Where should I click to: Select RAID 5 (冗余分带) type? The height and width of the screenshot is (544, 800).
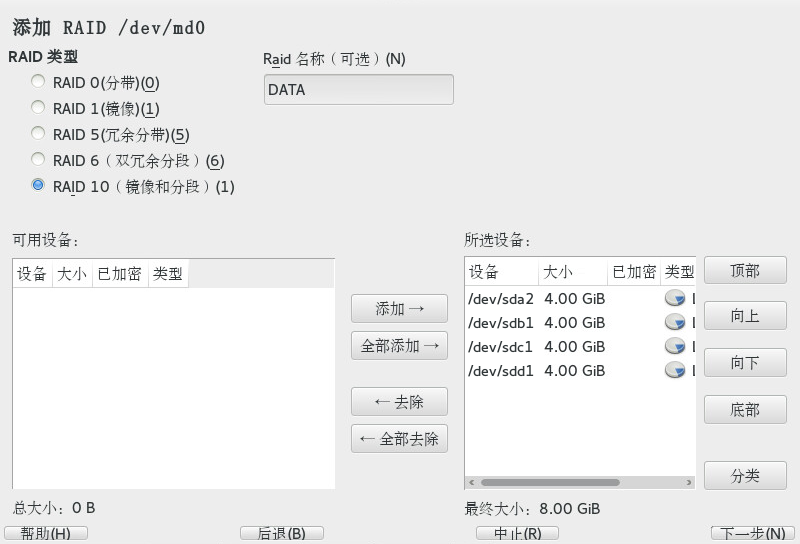point(38,134)
